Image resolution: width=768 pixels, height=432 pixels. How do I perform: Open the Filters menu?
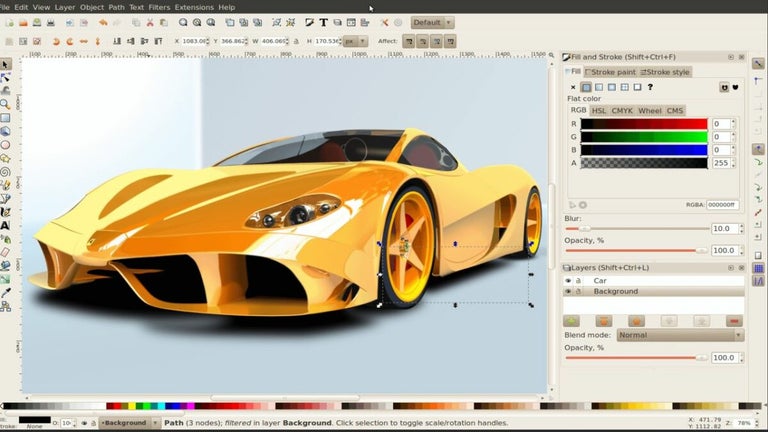click(159, 7)
